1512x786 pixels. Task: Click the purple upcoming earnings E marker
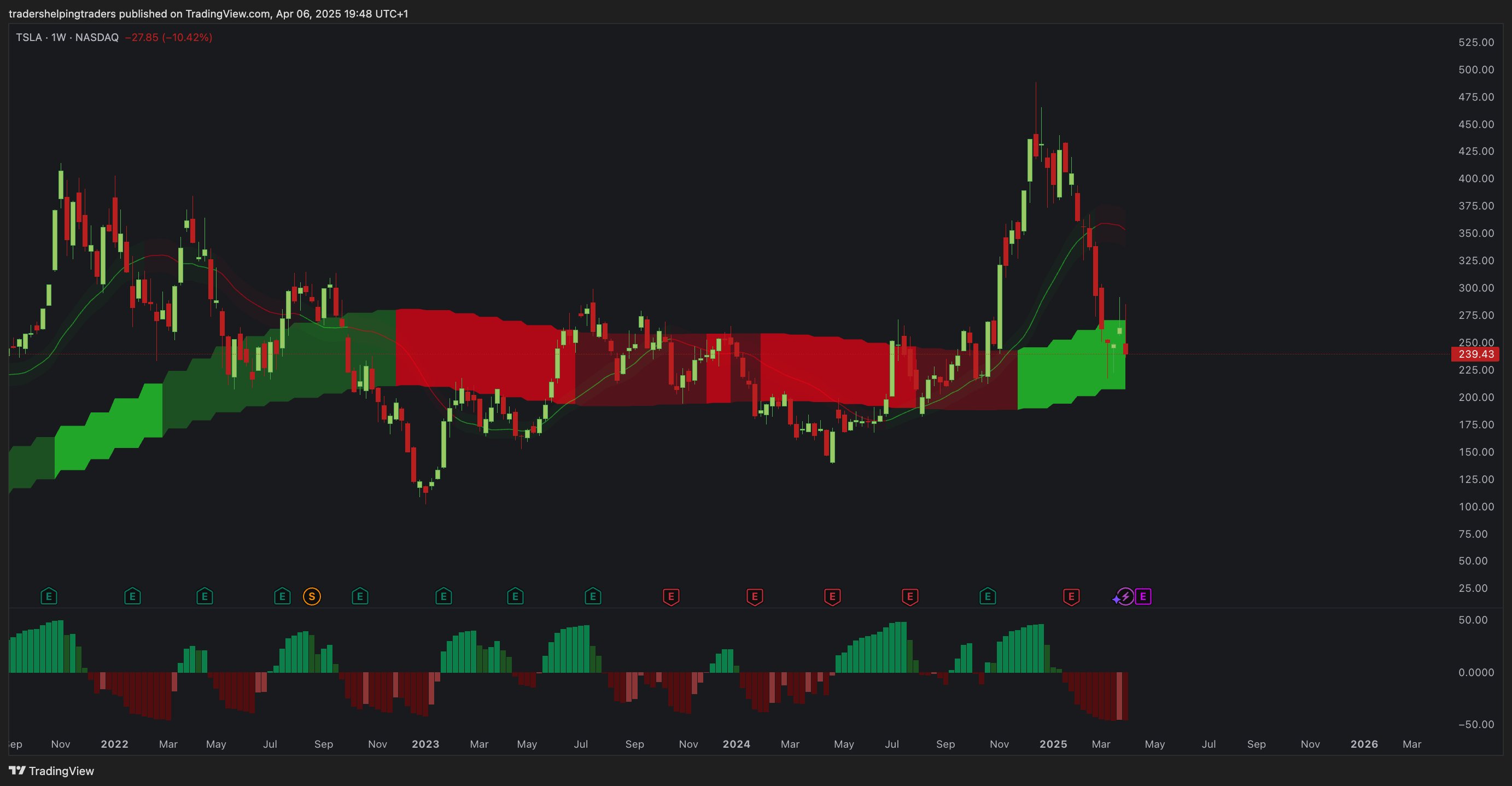coord(1143,597)
